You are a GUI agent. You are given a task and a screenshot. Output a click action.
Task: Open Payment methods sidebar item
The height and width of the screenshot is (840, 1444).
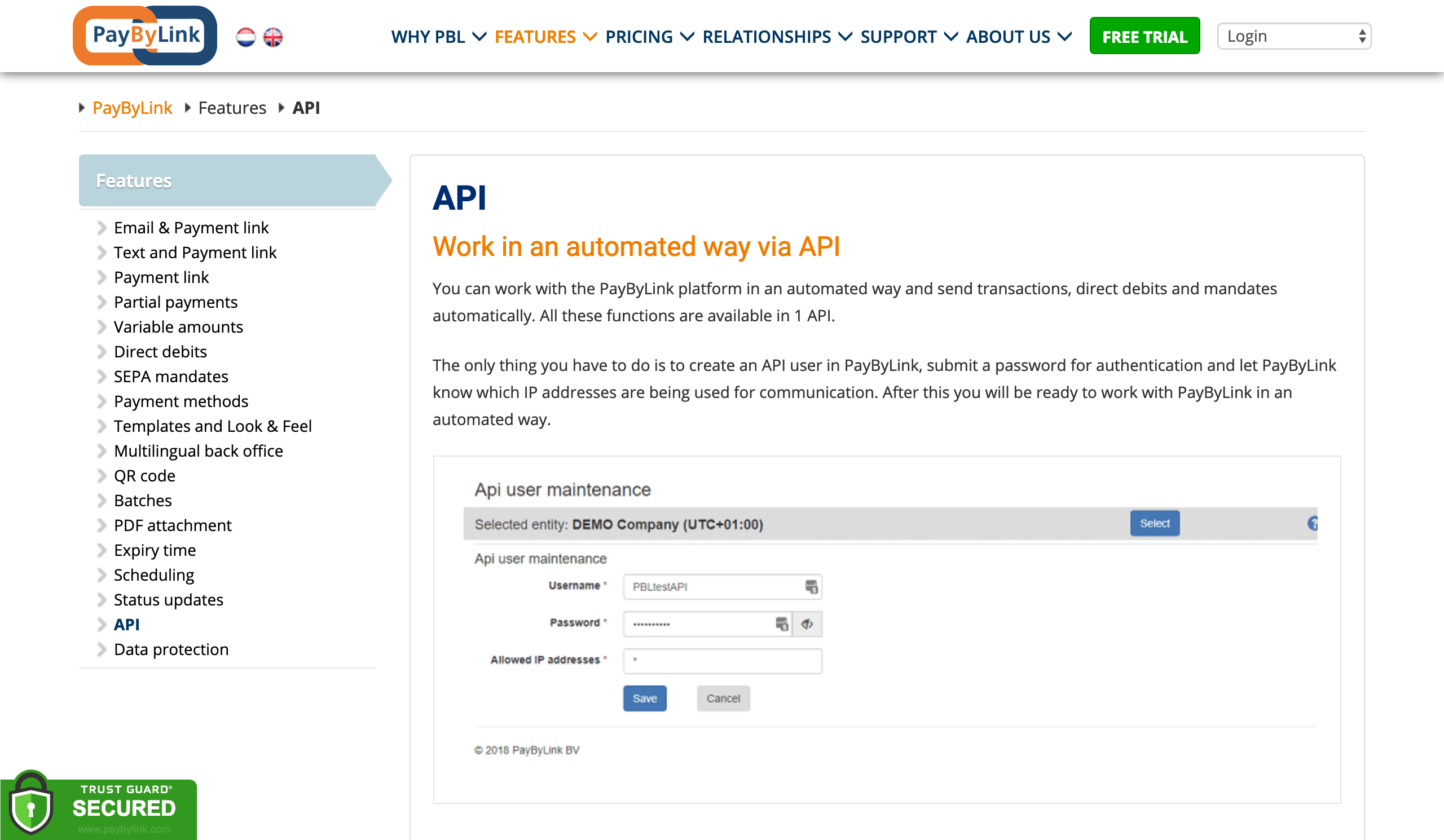tap(181, 401)
